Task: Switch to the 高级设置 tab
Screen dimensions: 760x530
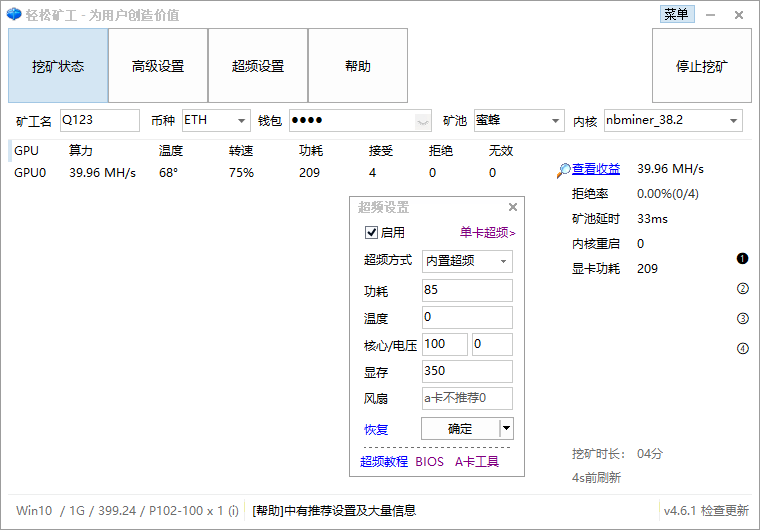Action: (x=158, y=66)
